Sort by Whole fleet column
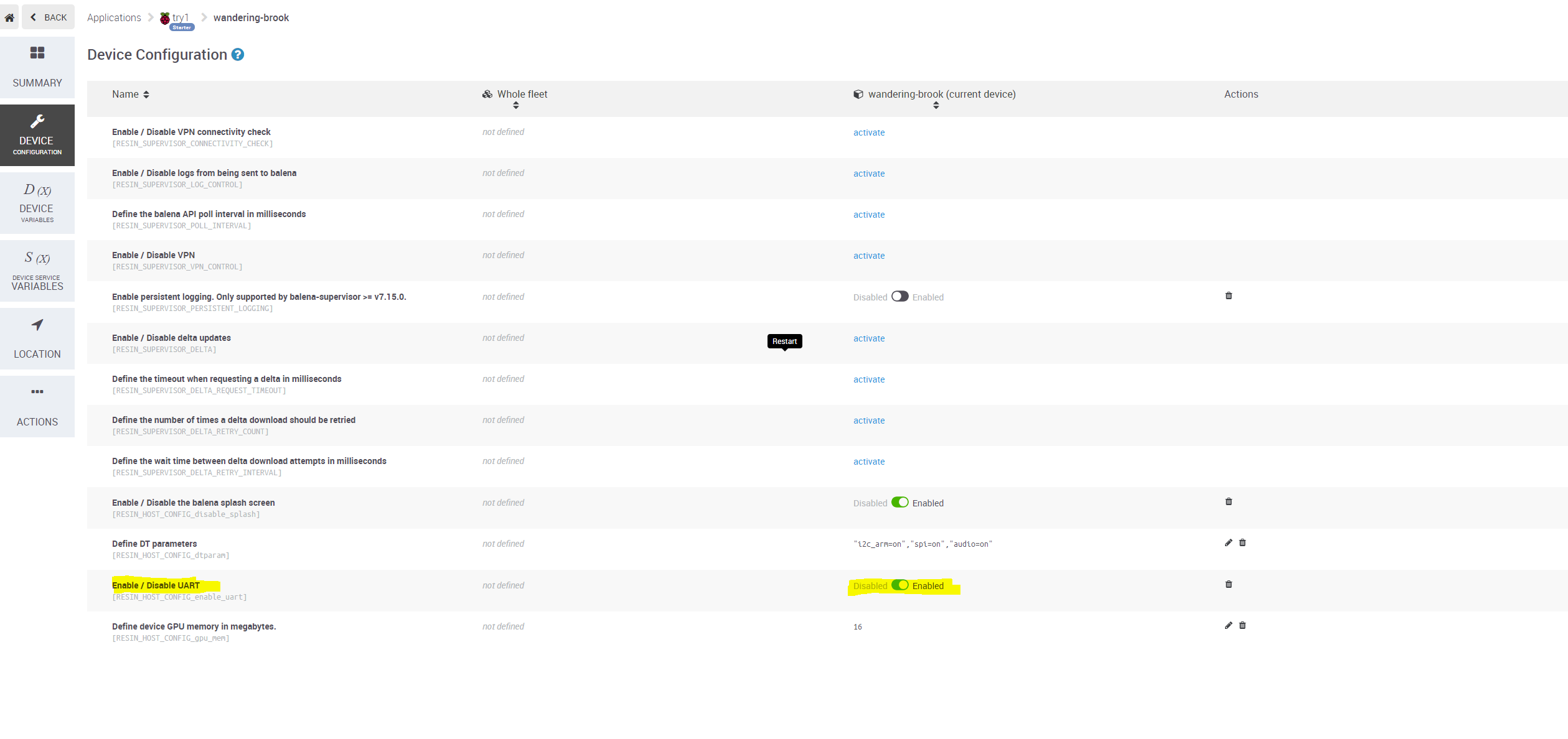1568x739 pixels. tap(515, 106)
